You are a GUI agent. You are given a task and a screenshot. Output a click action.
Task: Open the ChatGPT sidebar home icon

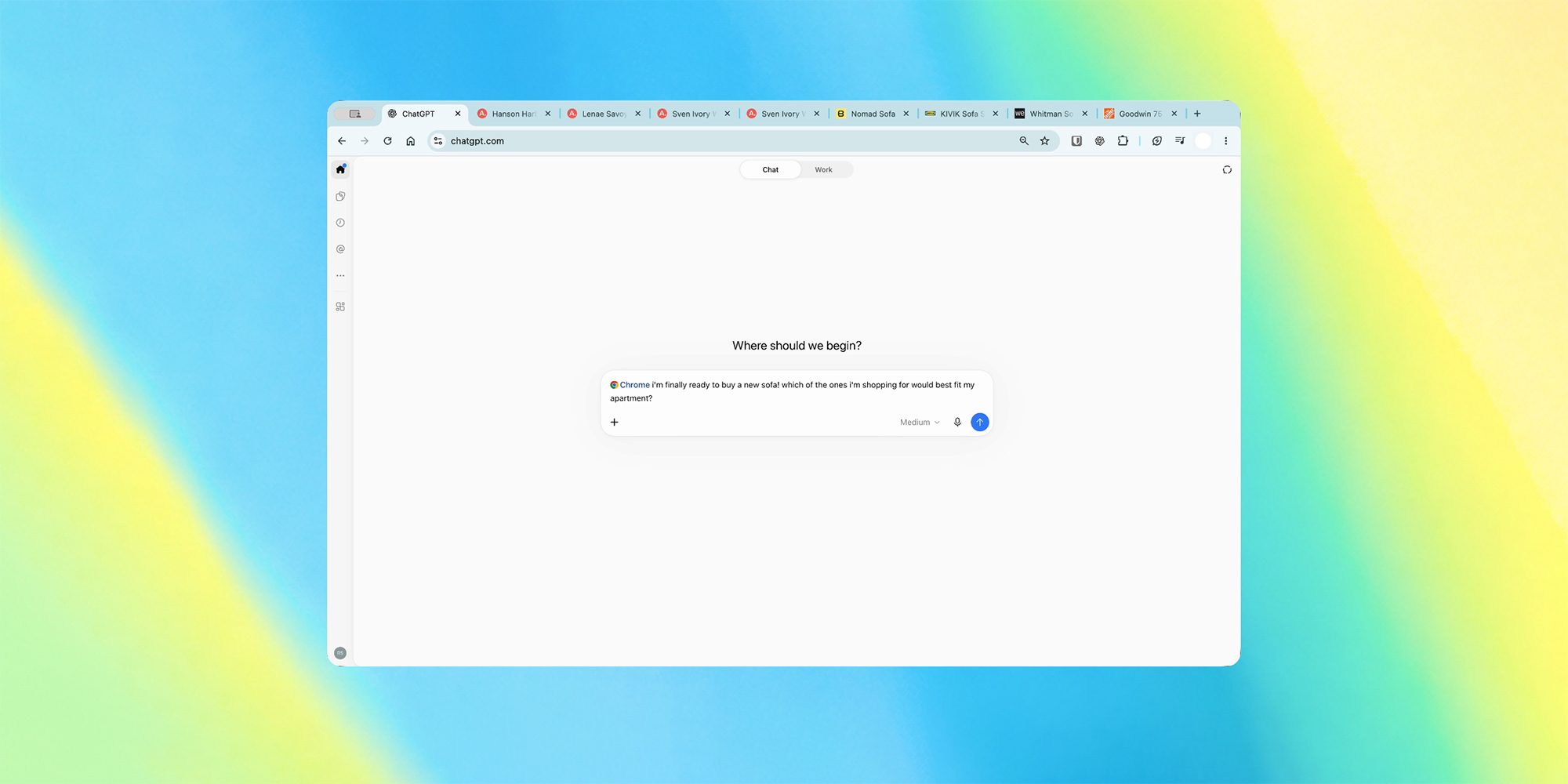pyautogui.click(x=340, y=169)
